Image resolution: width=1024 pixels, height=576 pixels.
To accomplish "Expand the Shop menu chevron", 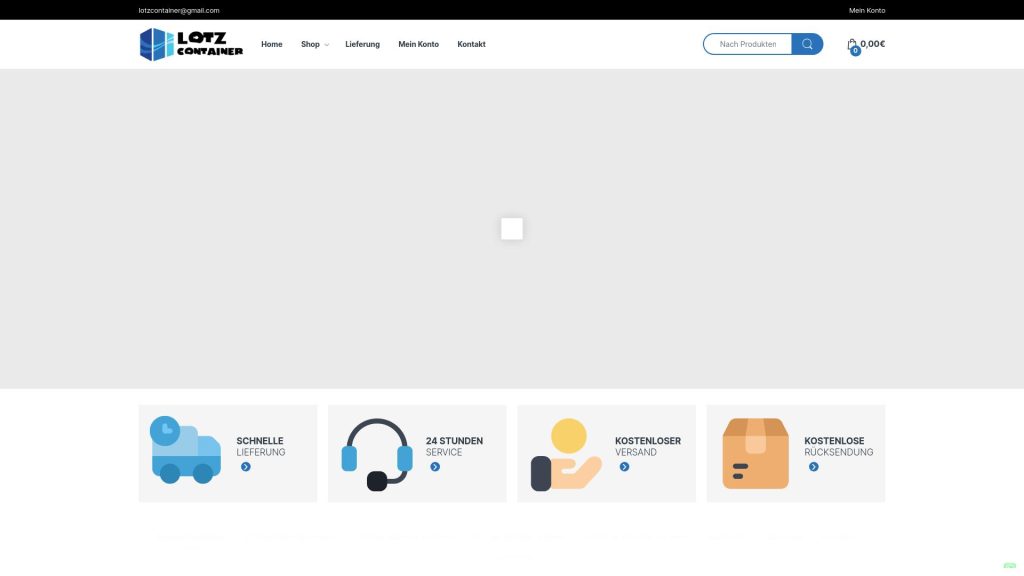I will (327, 45).
